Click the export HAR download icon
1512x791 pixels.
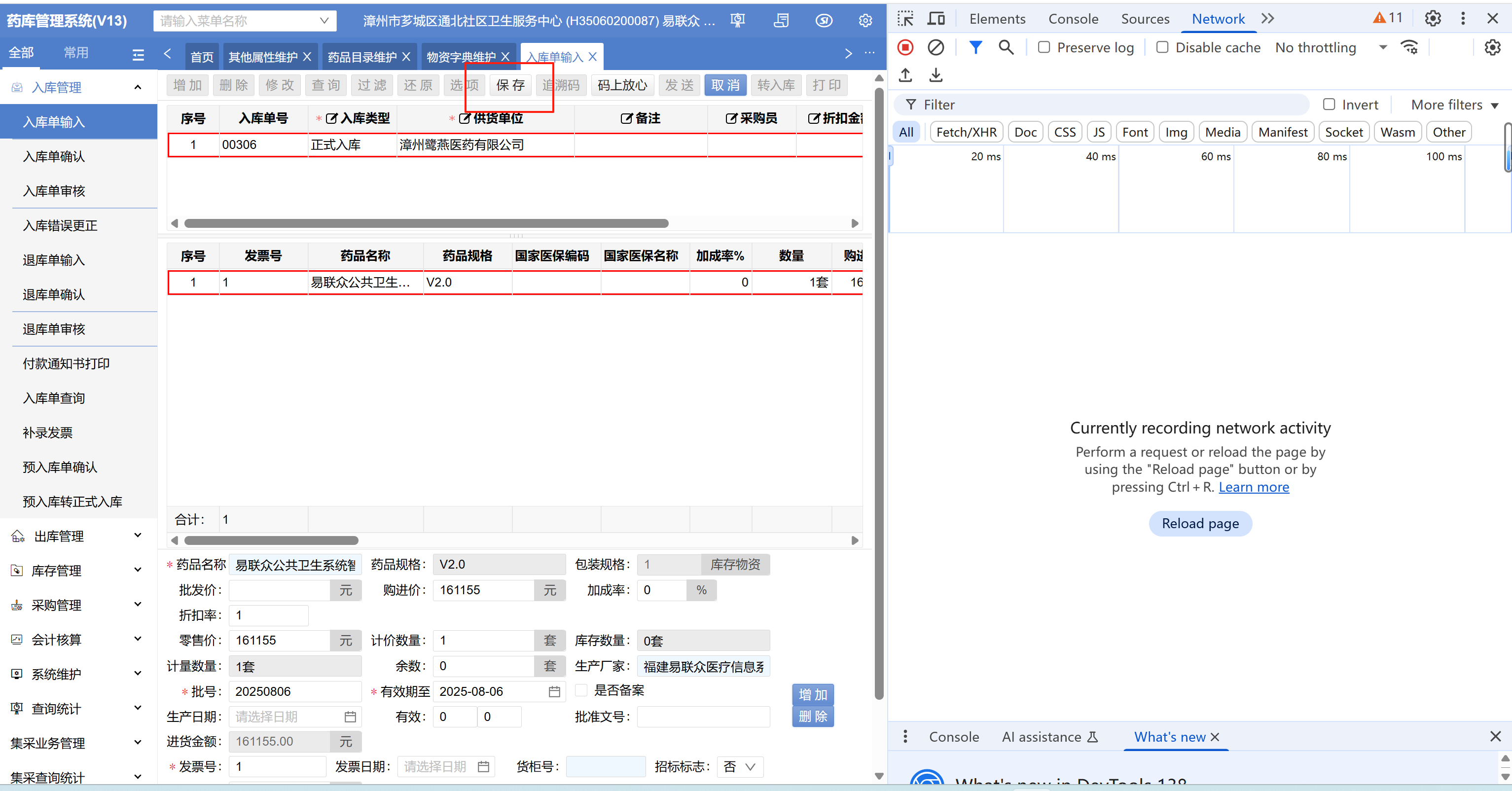936,75
